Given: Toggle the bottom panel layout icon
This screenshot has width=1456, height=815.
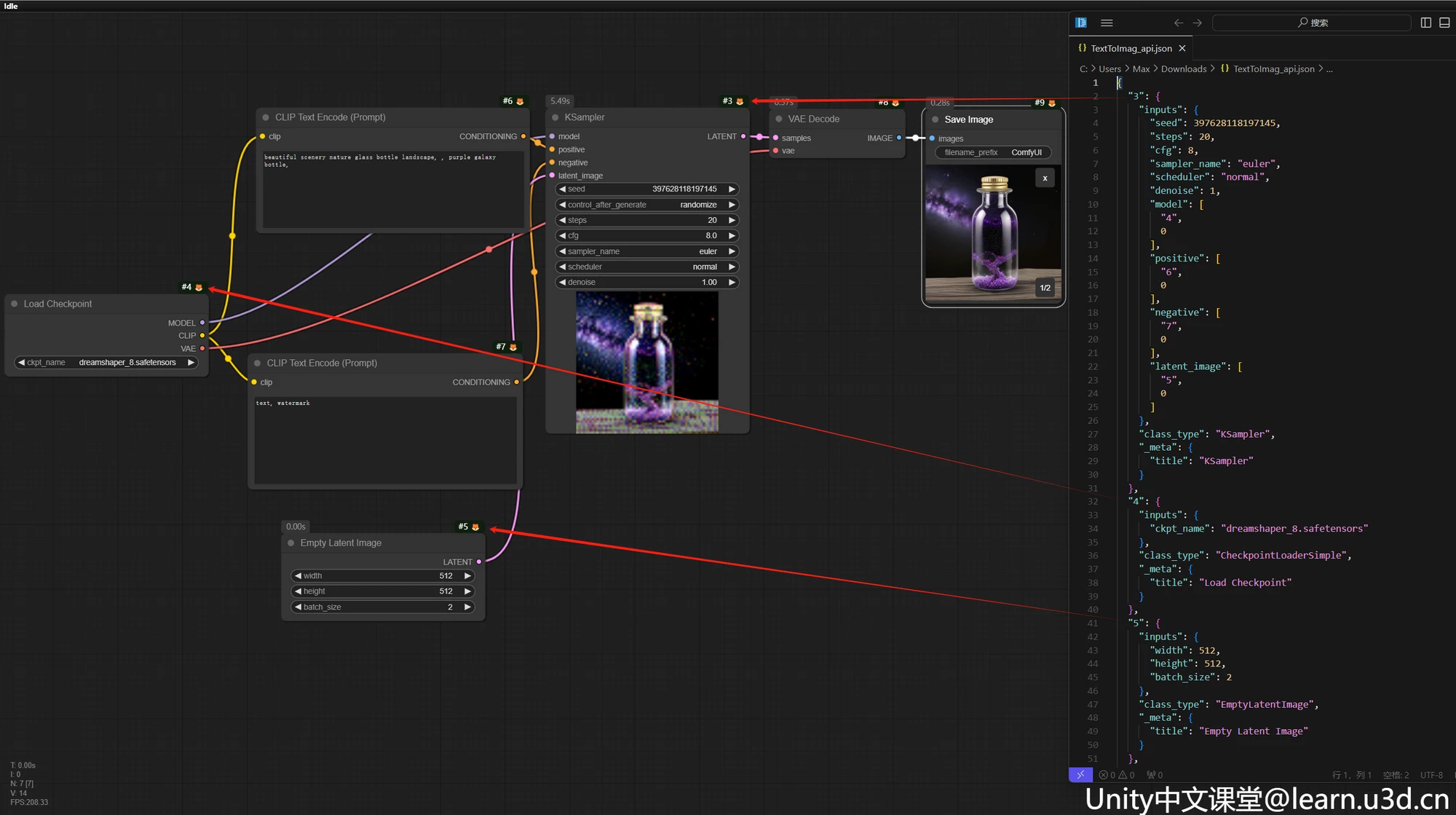Looking at the screenshot, I should [x=1444, y=23].
